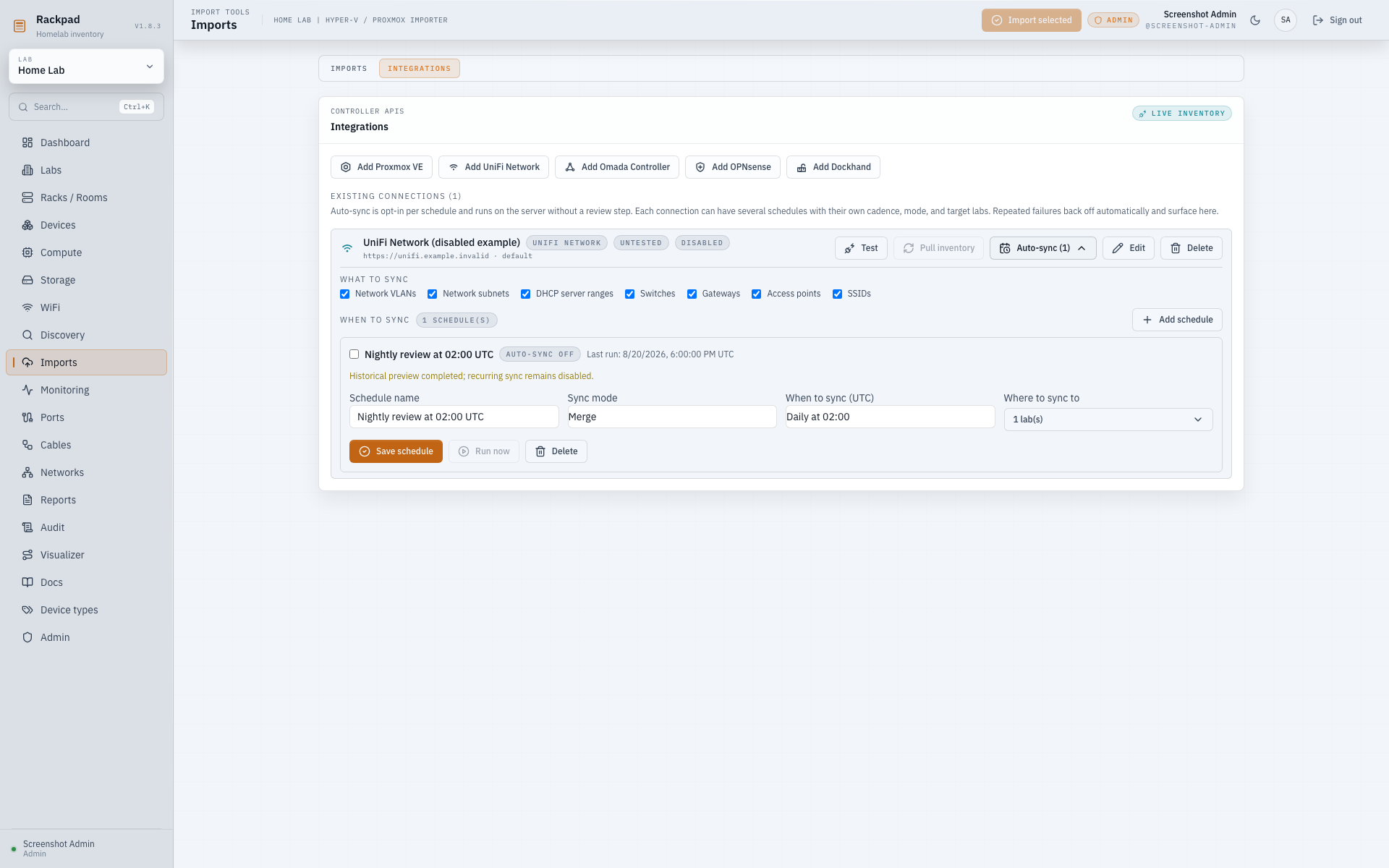The width and height of the screenshot is (1389, 868).
Task: Select the Integrations tab
Action: [x=420, y=69]
